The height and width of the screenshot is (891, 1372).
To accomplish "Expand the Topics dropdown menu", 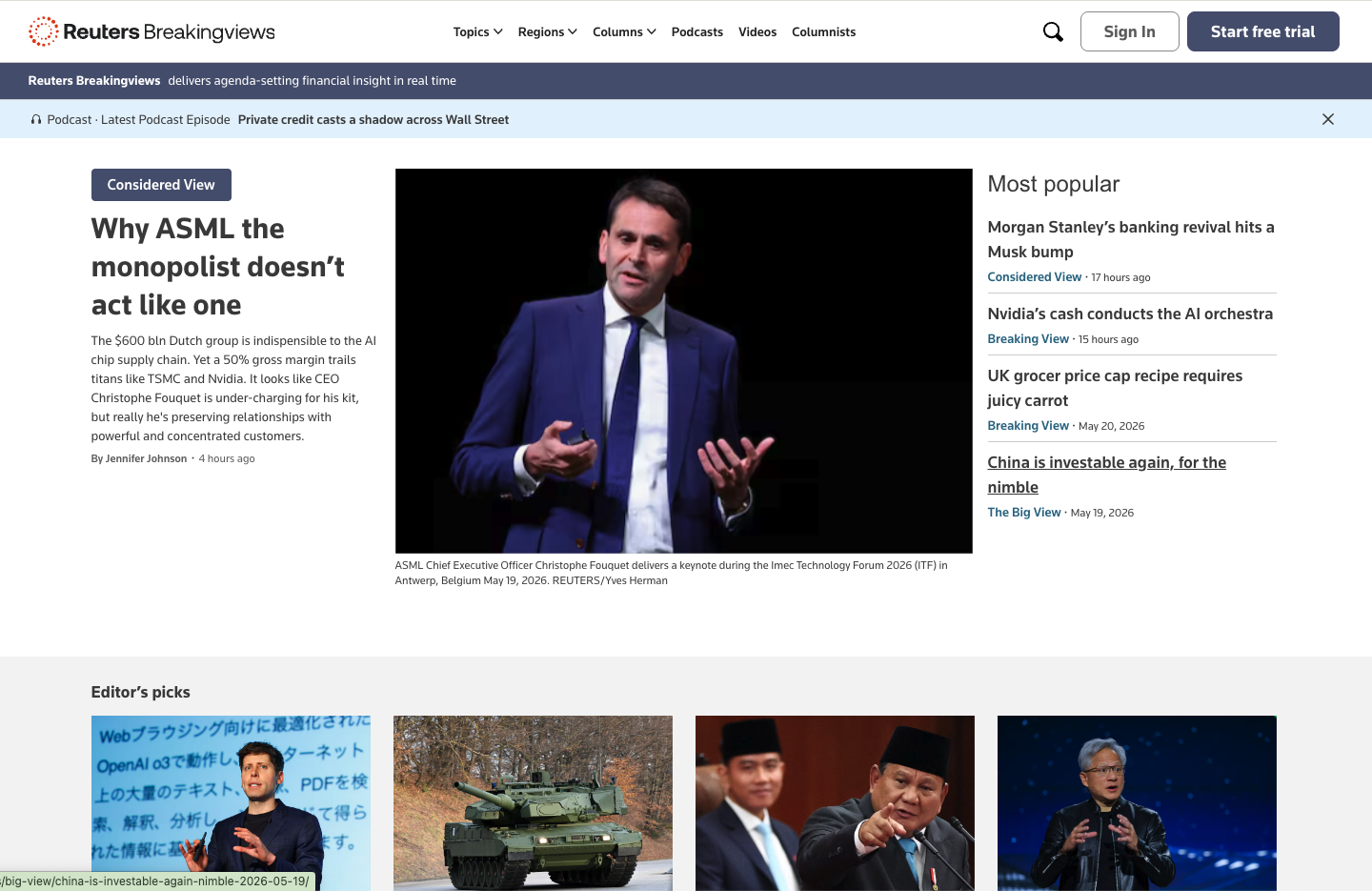I will (478, 31).
